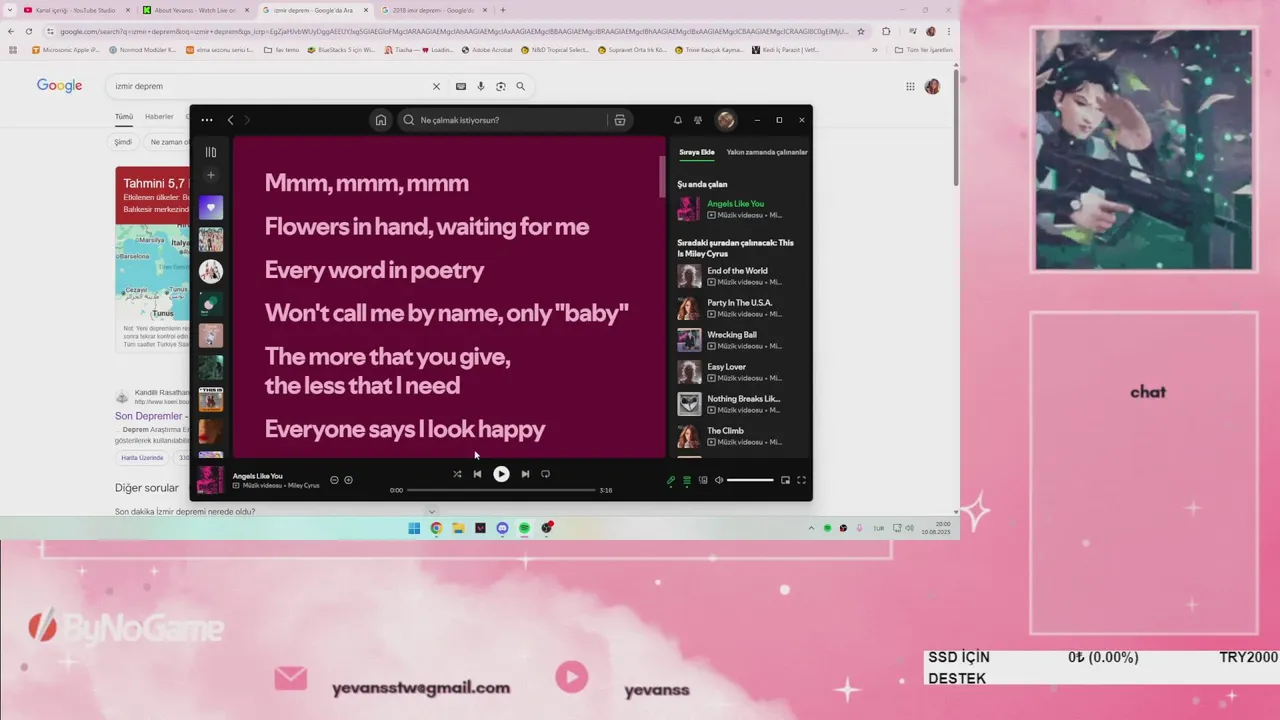Go back using Spotify's back arrow
This screenshot has width=1280, height=720.
(x=230, y=120)
